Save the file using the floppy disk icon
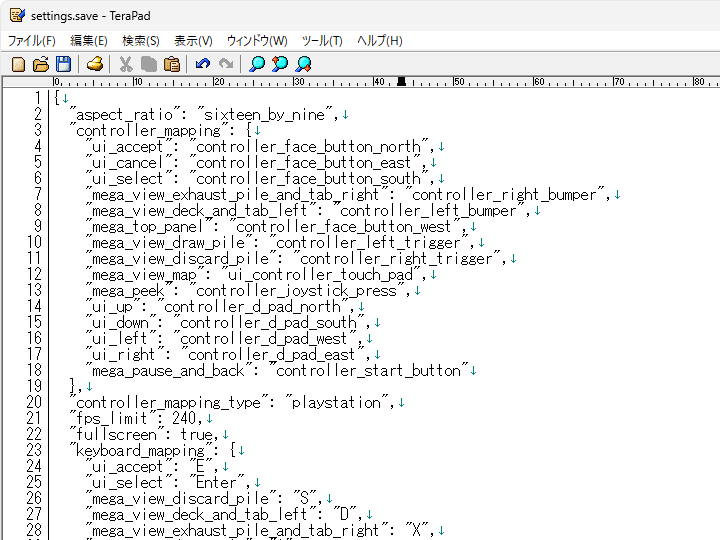The image size is (720, 540). (x=63, y=64)
